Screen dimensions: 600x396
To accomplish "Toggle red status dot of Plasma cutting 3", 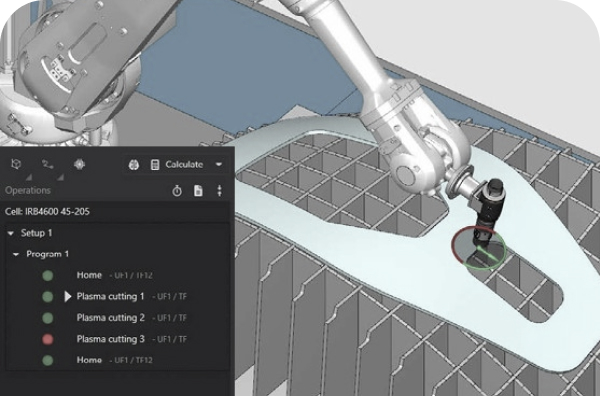I will point(47,339).
